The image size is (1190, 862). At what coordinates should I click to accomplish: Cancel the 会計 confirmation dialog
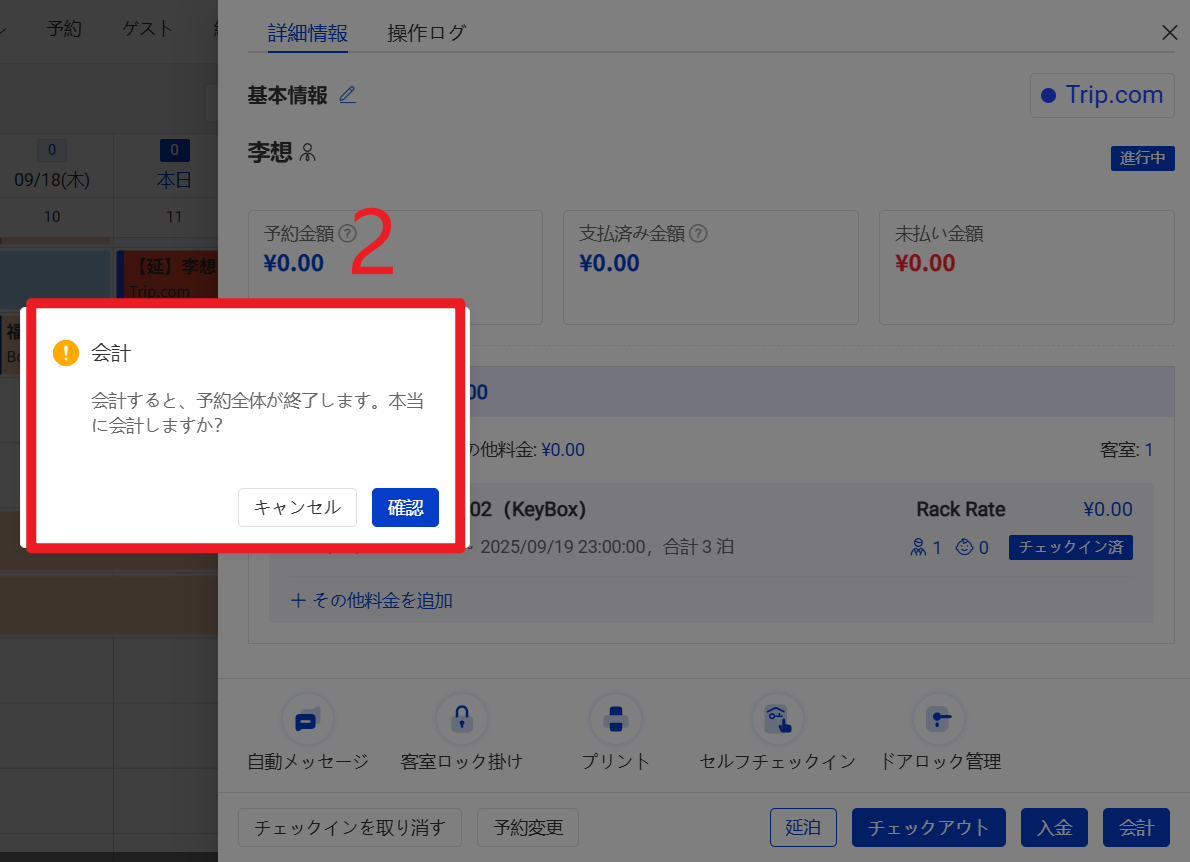tap(297, 507)
